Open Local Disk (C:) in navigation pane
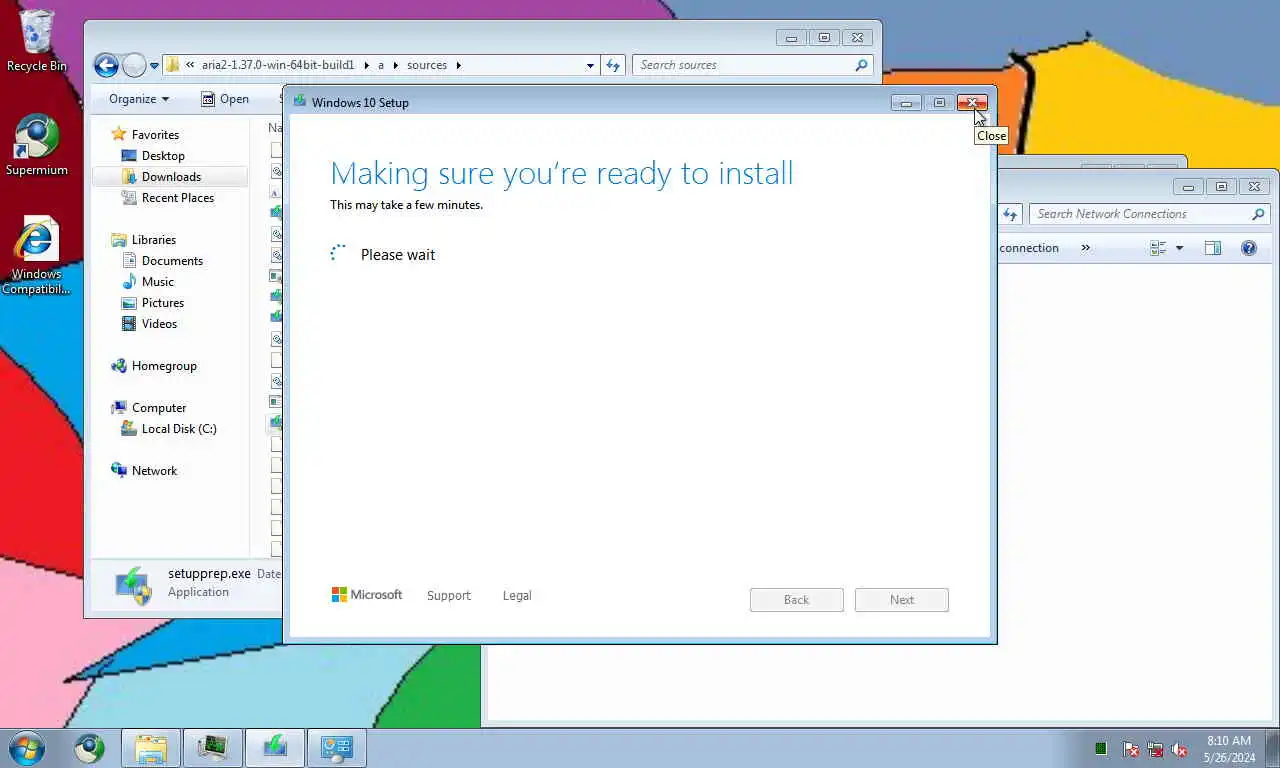 (179, 428)
